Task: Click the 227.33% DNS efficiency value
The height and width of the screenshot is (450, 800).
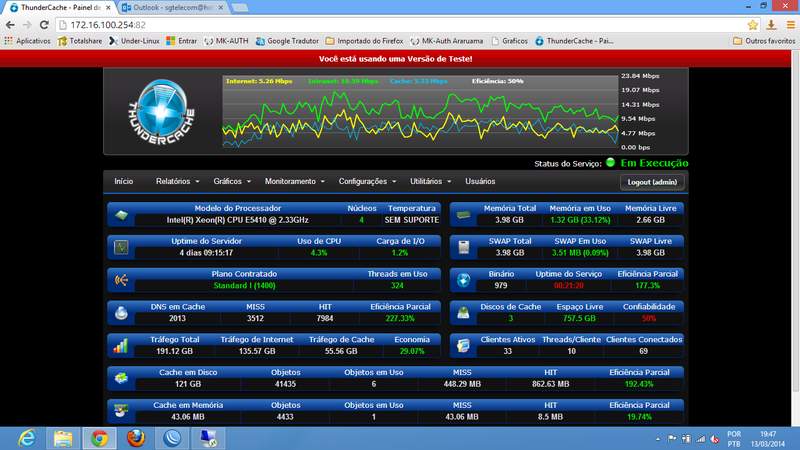Action: pos(400,318)
